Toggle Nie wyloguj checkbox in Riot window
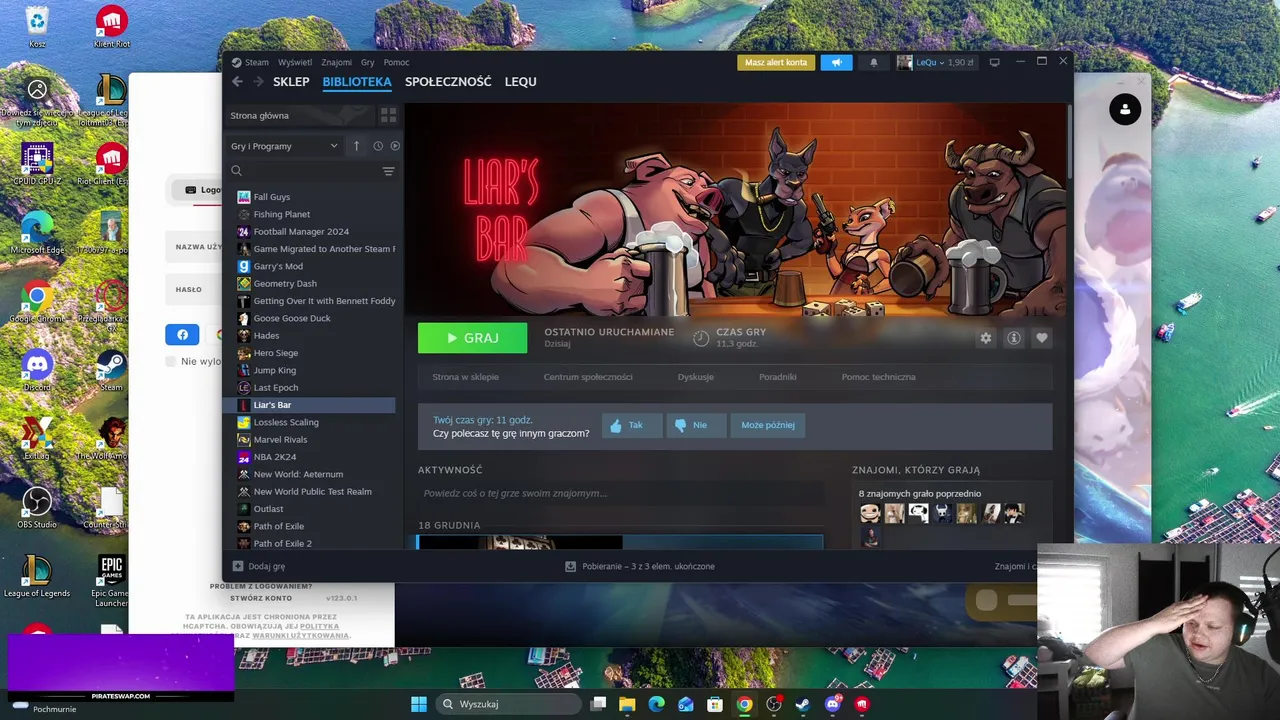1280x720 pixels. [x=170, y=361]
